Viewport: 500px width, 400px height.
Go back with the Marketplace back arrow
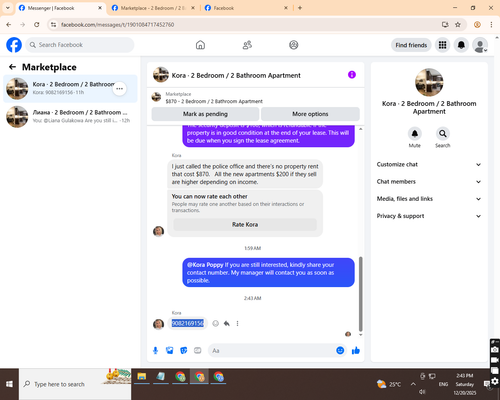click(x=12, y=67)
